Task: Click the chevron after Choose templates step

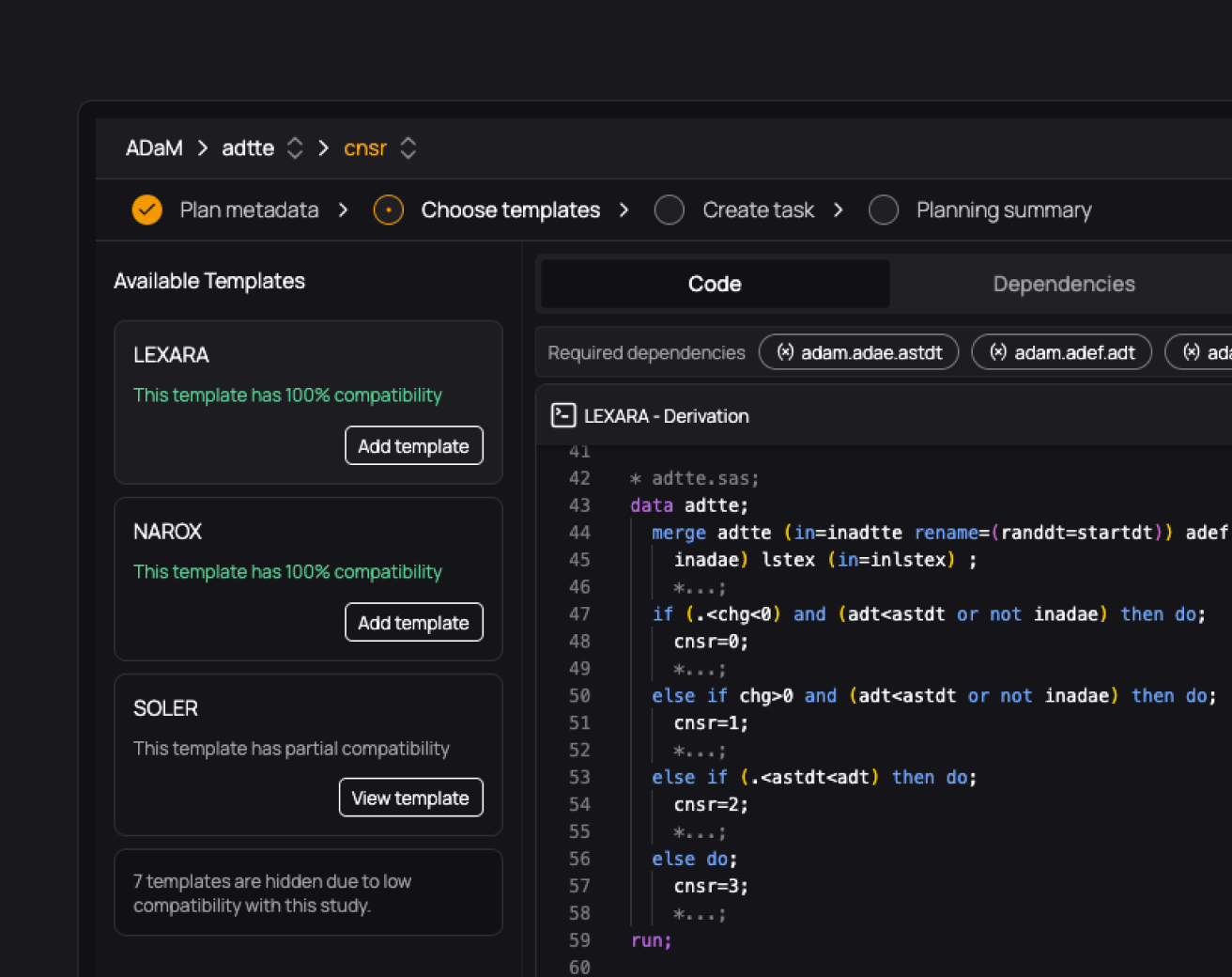Action: [x=624, y=209]
